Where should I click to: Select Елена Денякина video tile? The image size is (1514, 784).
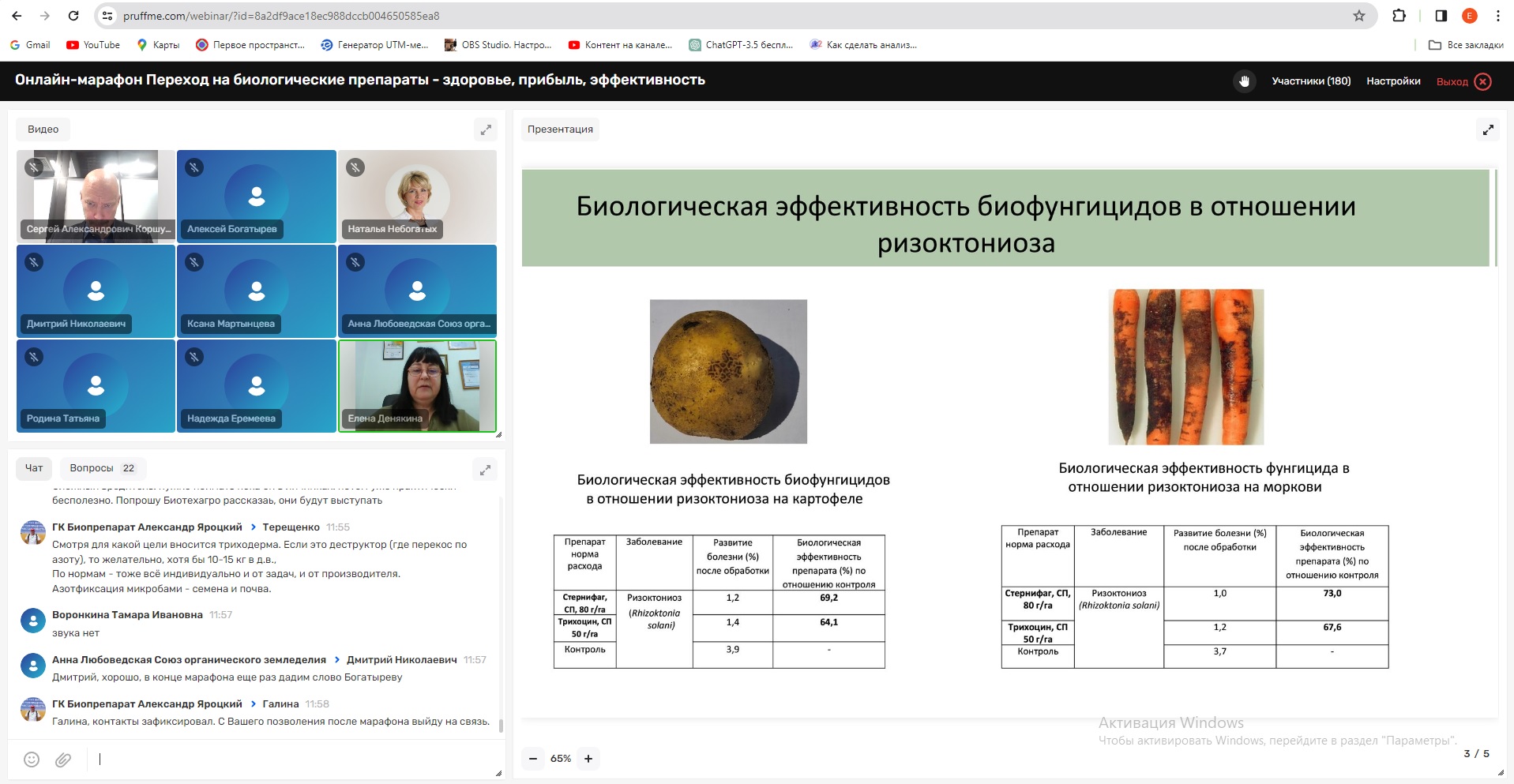417,385
